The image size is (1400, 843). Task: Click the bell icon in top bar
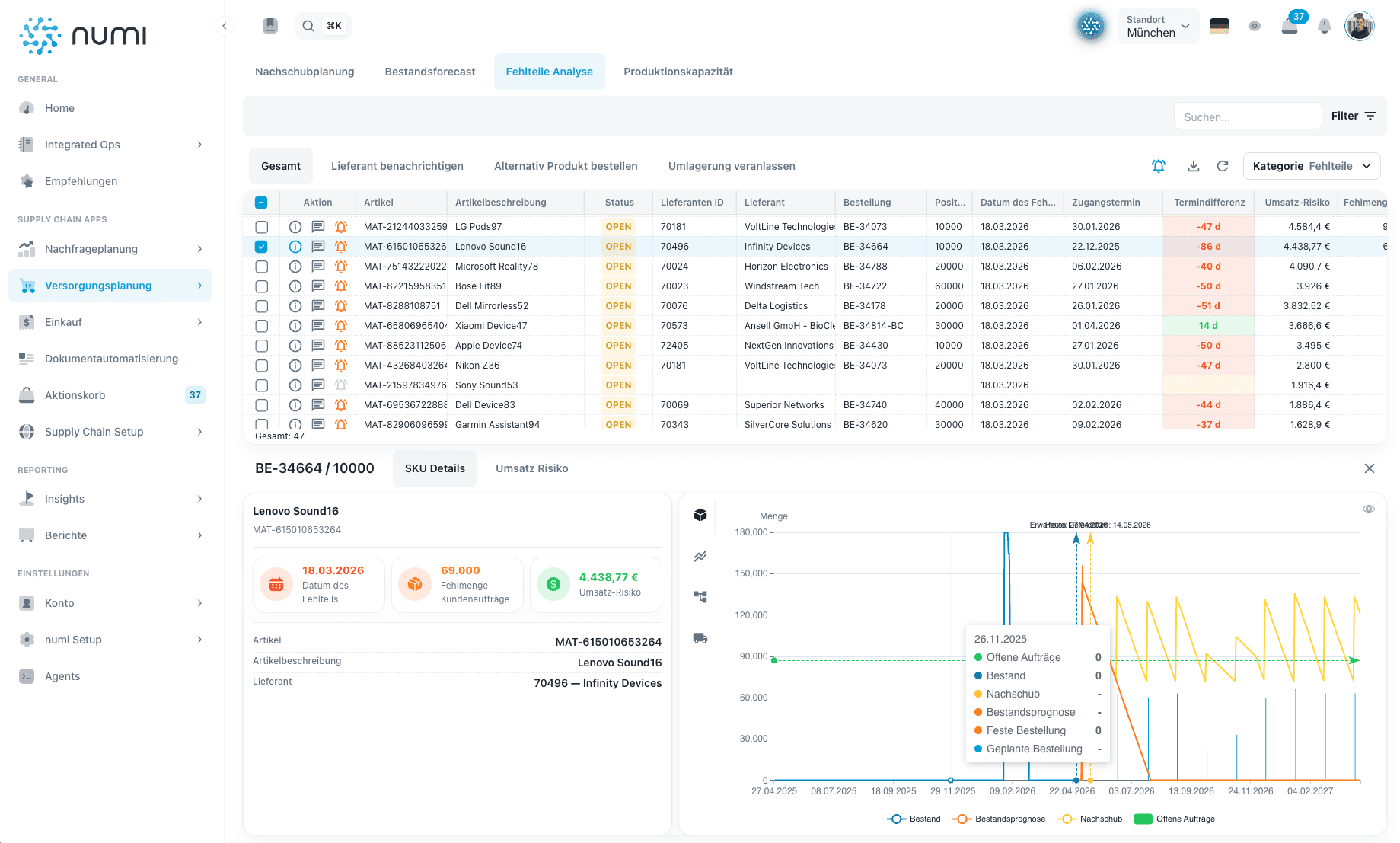tap(1325, 26)
